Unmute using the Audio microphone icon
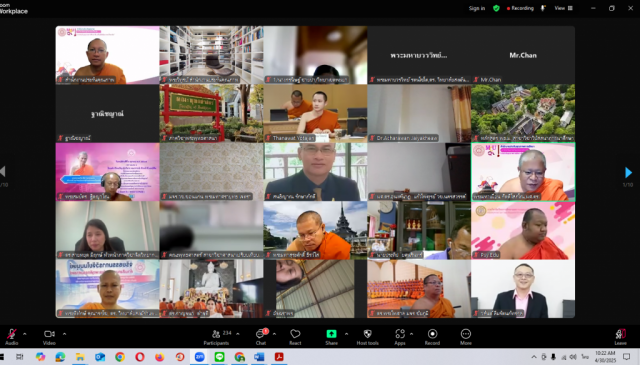 click(x=12, y=334)
